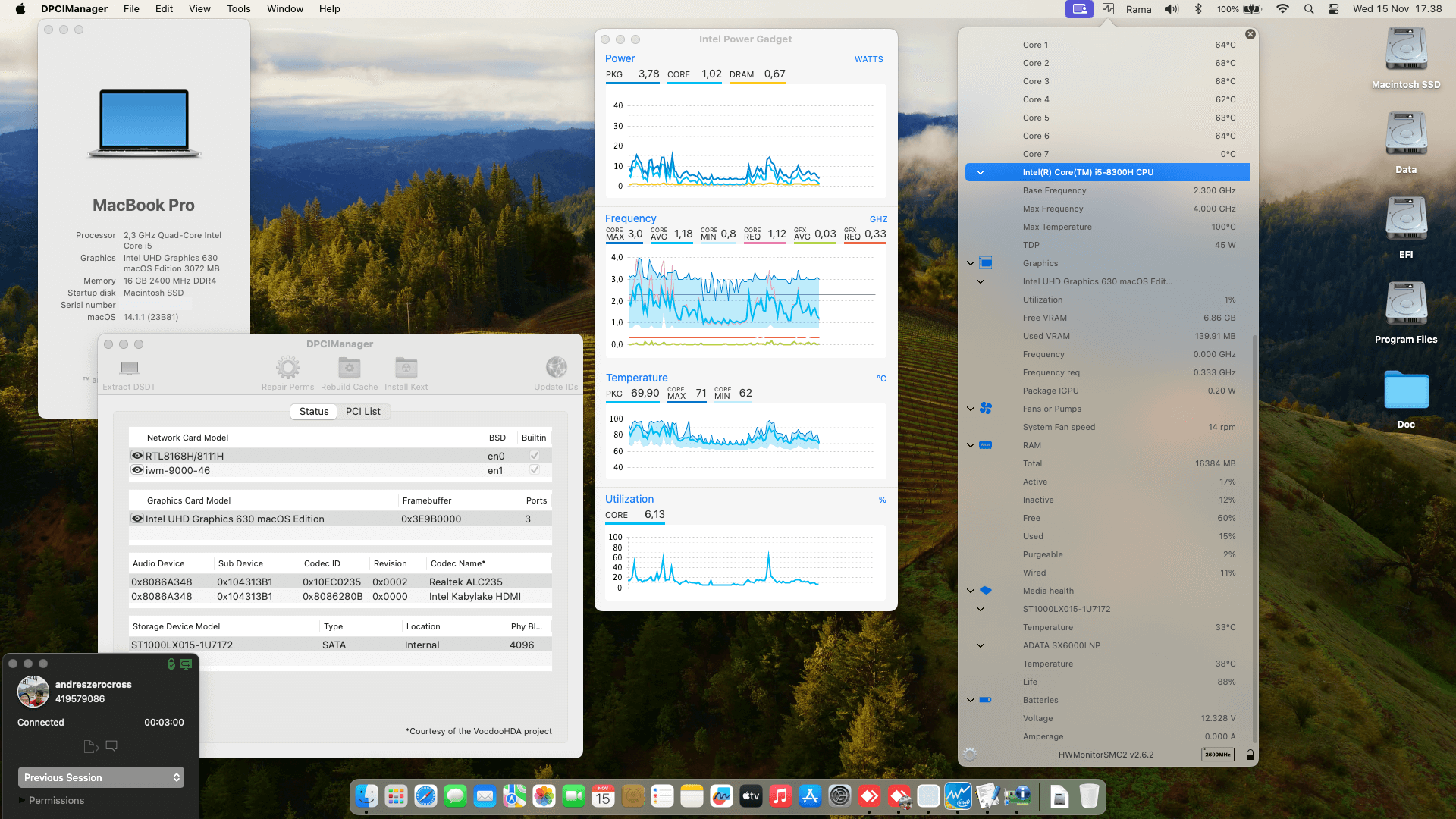The image size is (1456, 819).
Task: Open the Trash in the Dock
Action: 1089,795
